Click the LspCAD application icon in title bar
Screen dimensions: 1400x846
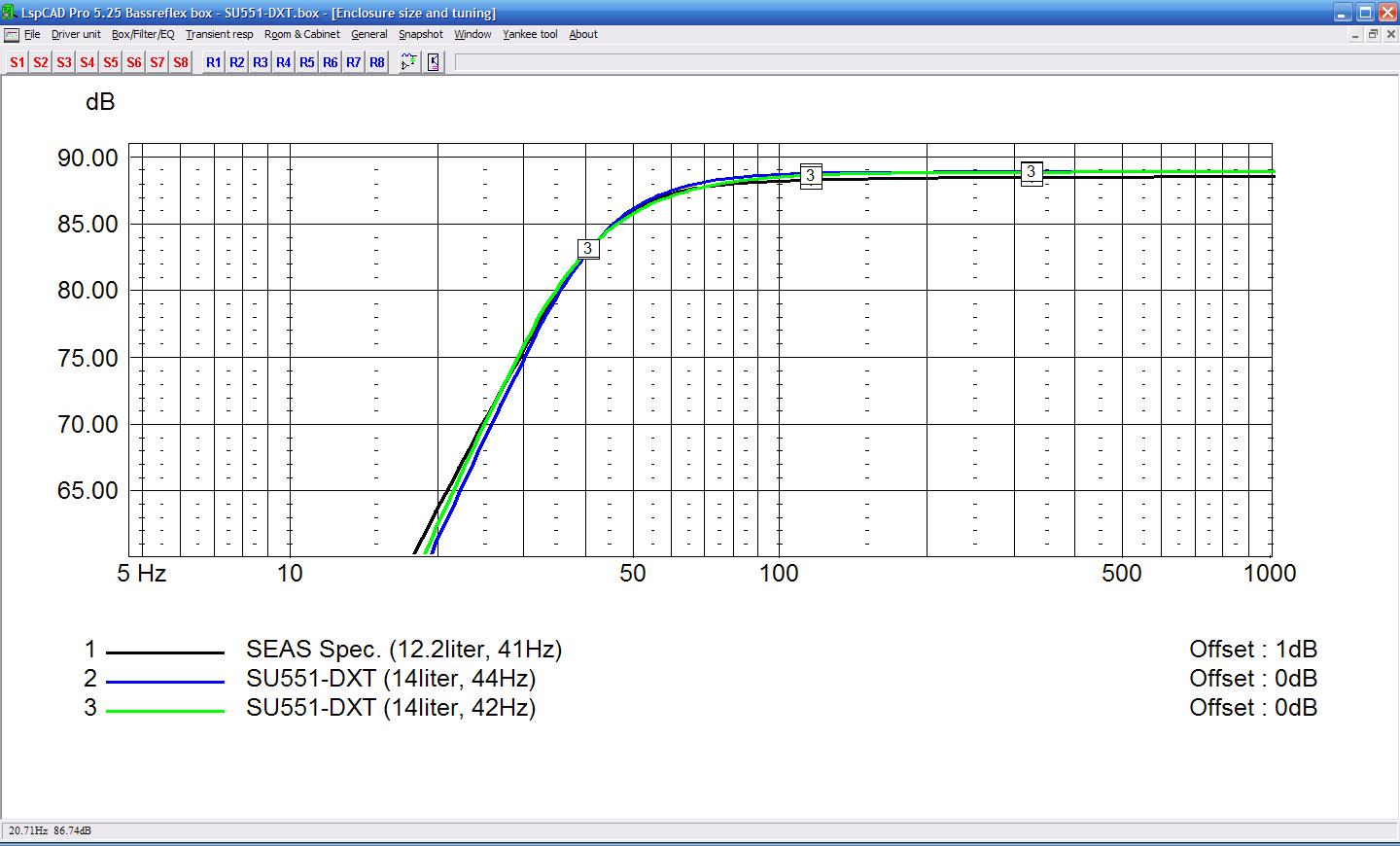[x=10, y=13]
